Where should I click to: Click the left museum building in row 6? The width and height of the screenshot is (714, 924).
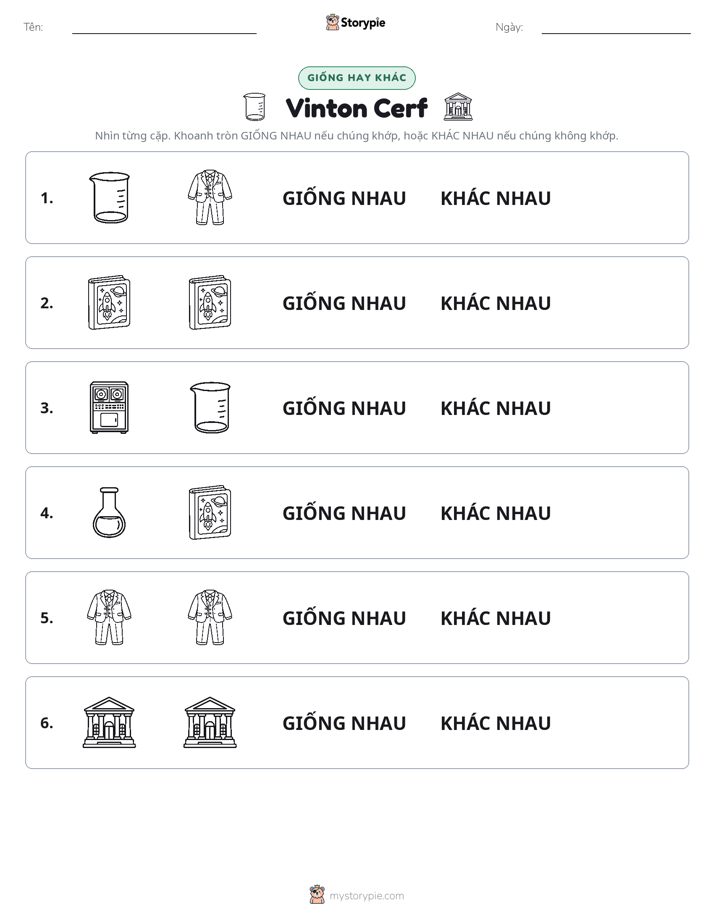coord(109,722)
